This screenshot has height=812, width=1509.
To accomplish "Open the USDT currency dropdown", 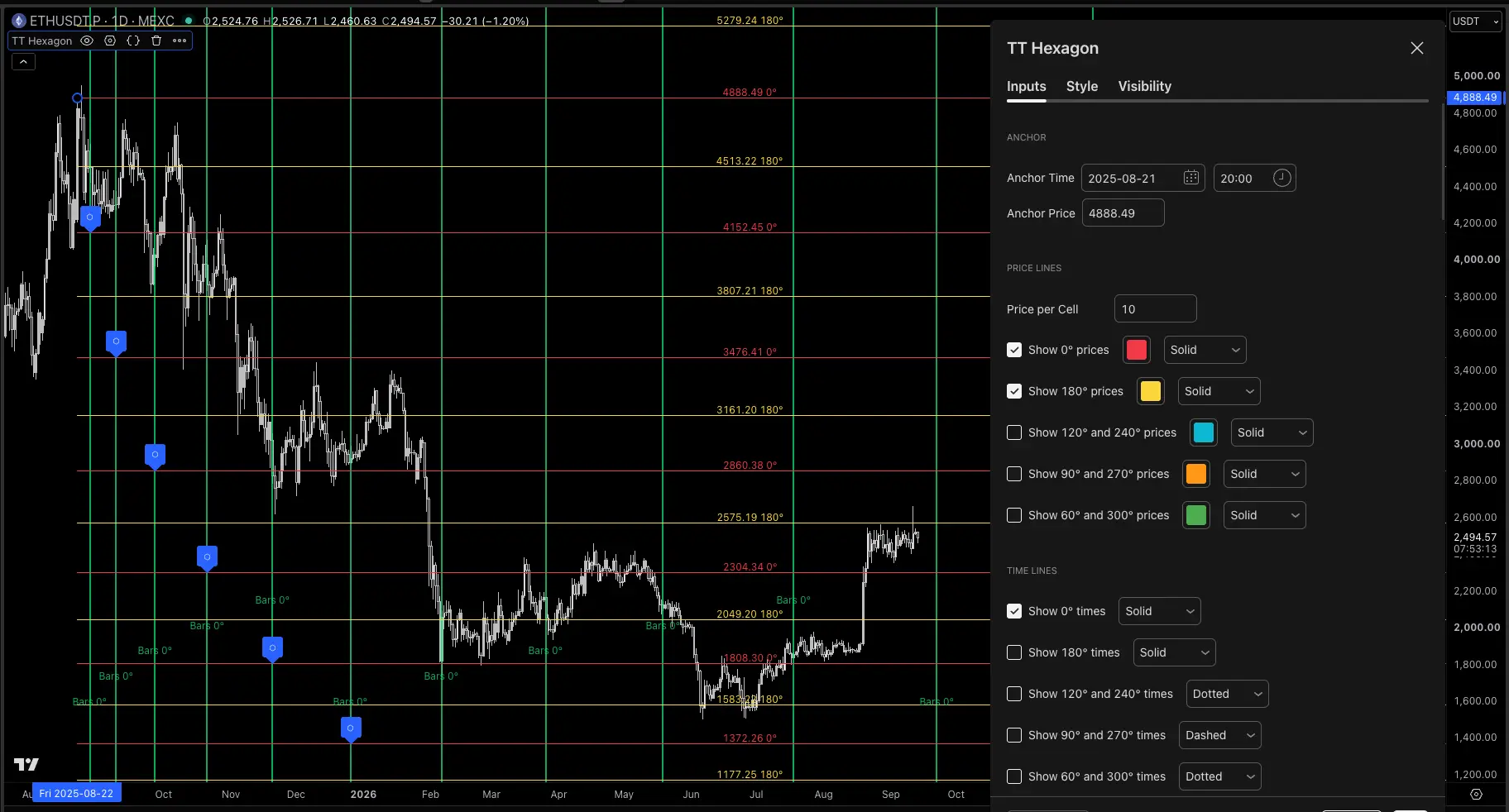I will (x=1476, y=21).
